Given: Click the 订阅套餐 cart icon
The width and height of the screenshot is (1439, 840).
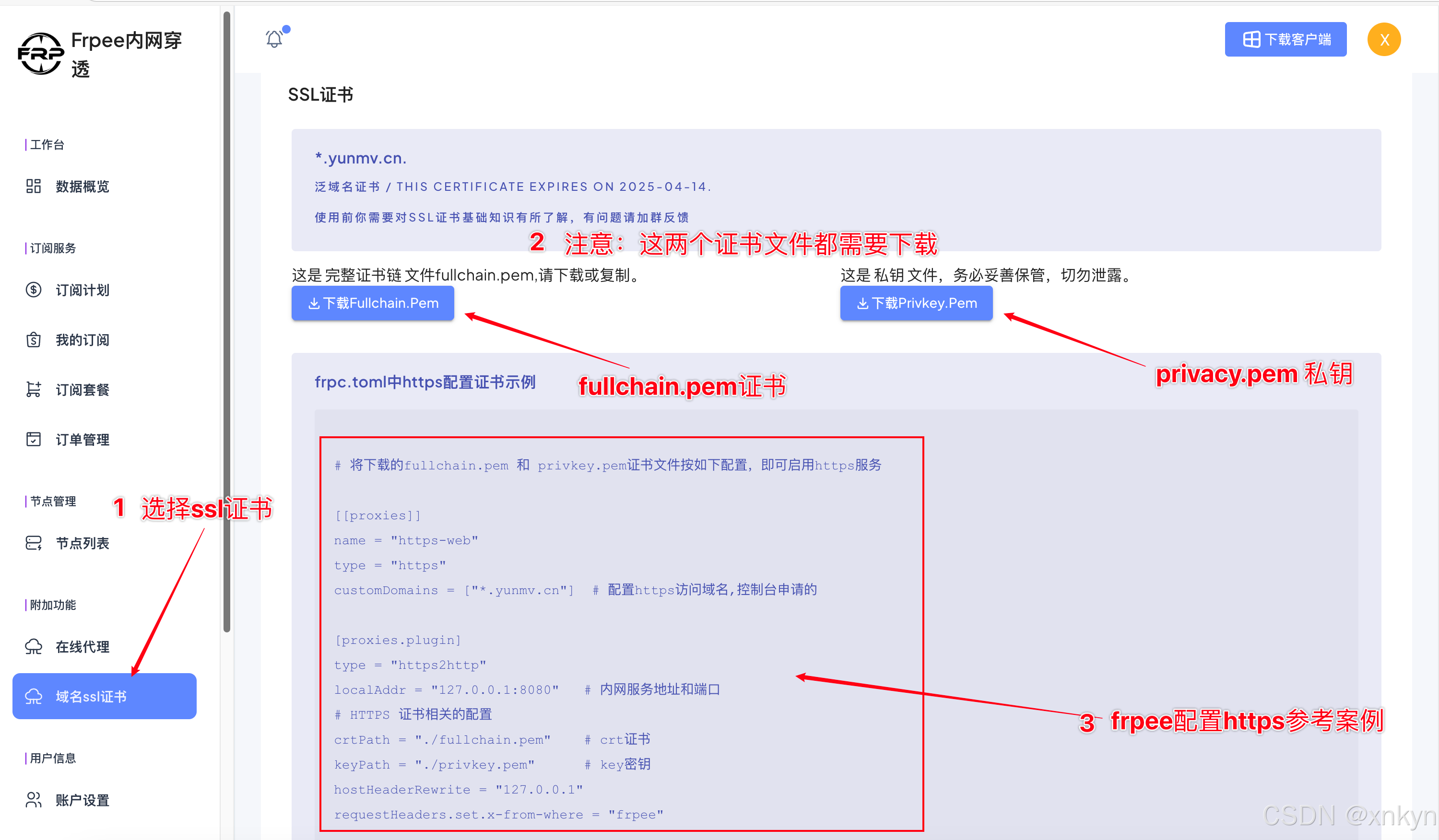Looking at the screenshot, I should click(34, 390).
